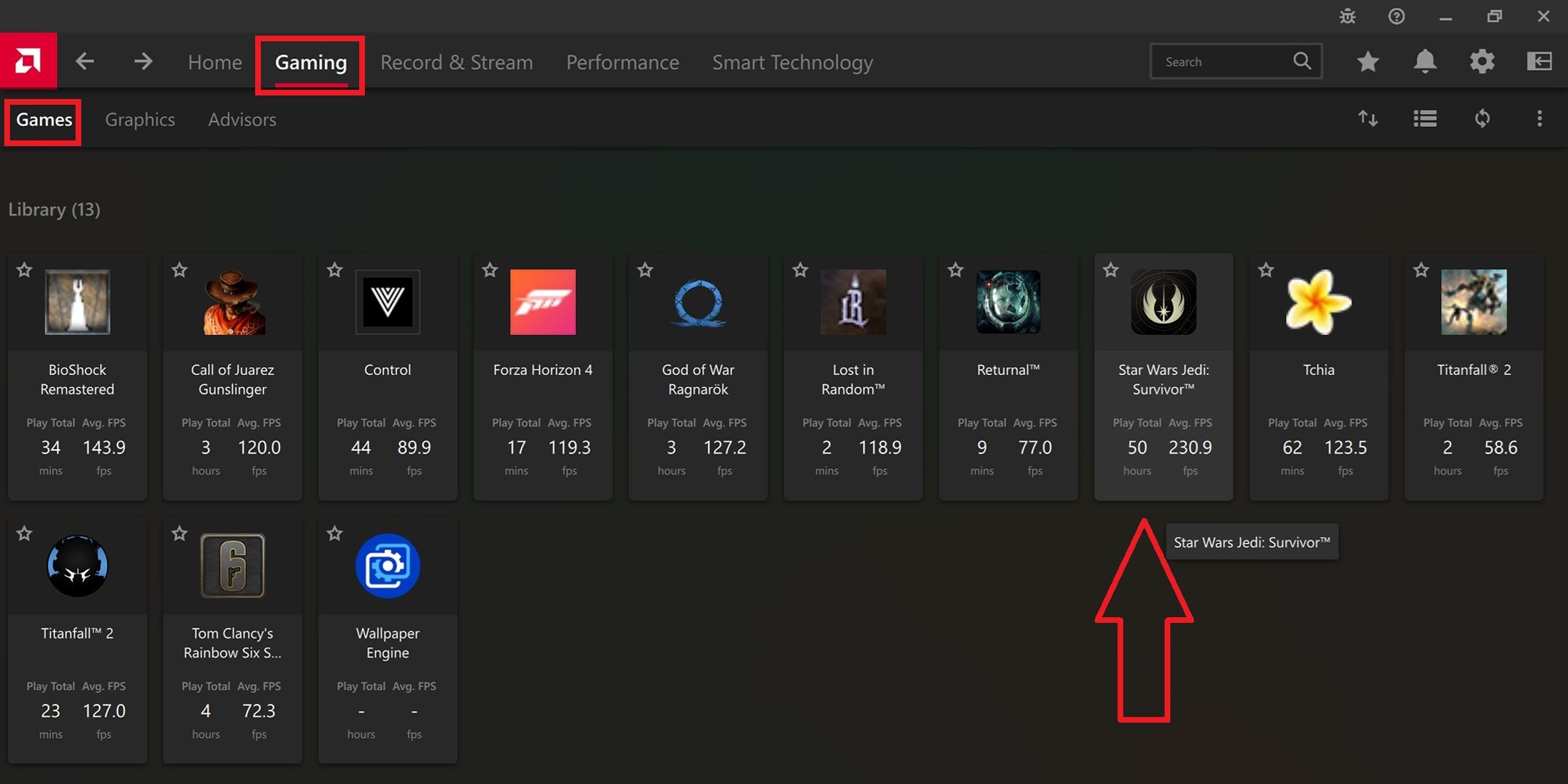The height and width of the screenshot is (784, 1568).
Task: Switch to the Performance tab
Action: pos(622,63)
